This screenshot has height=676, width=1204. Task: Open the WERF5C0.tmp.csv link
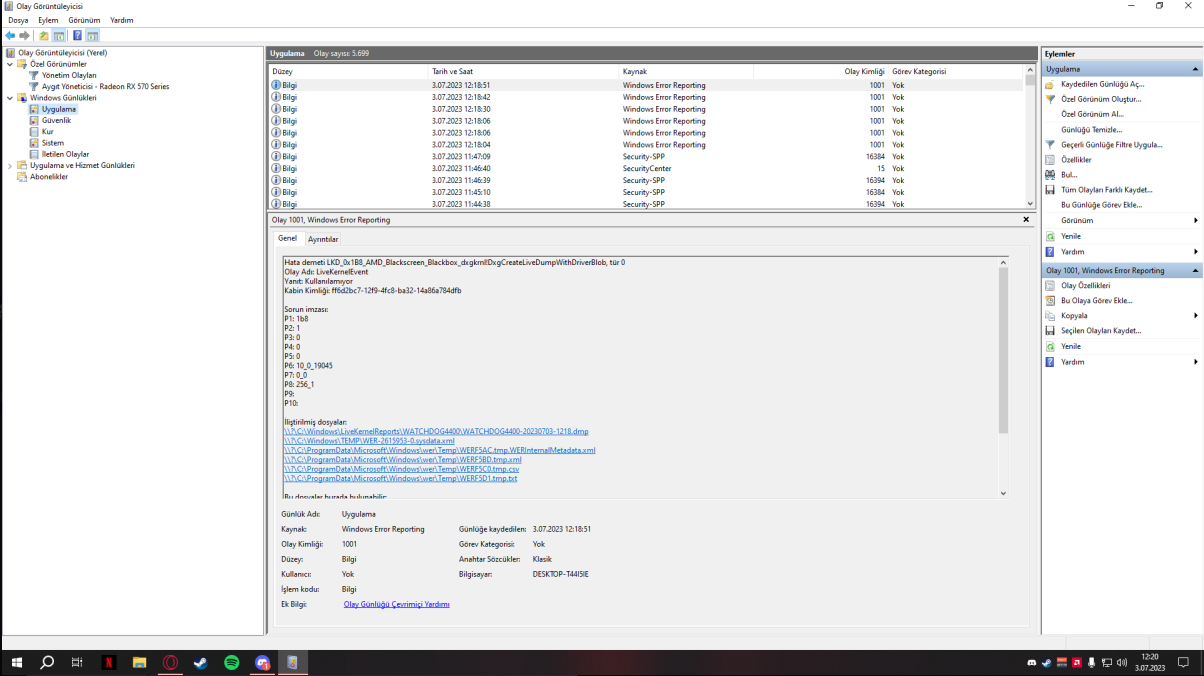(402, 469)
